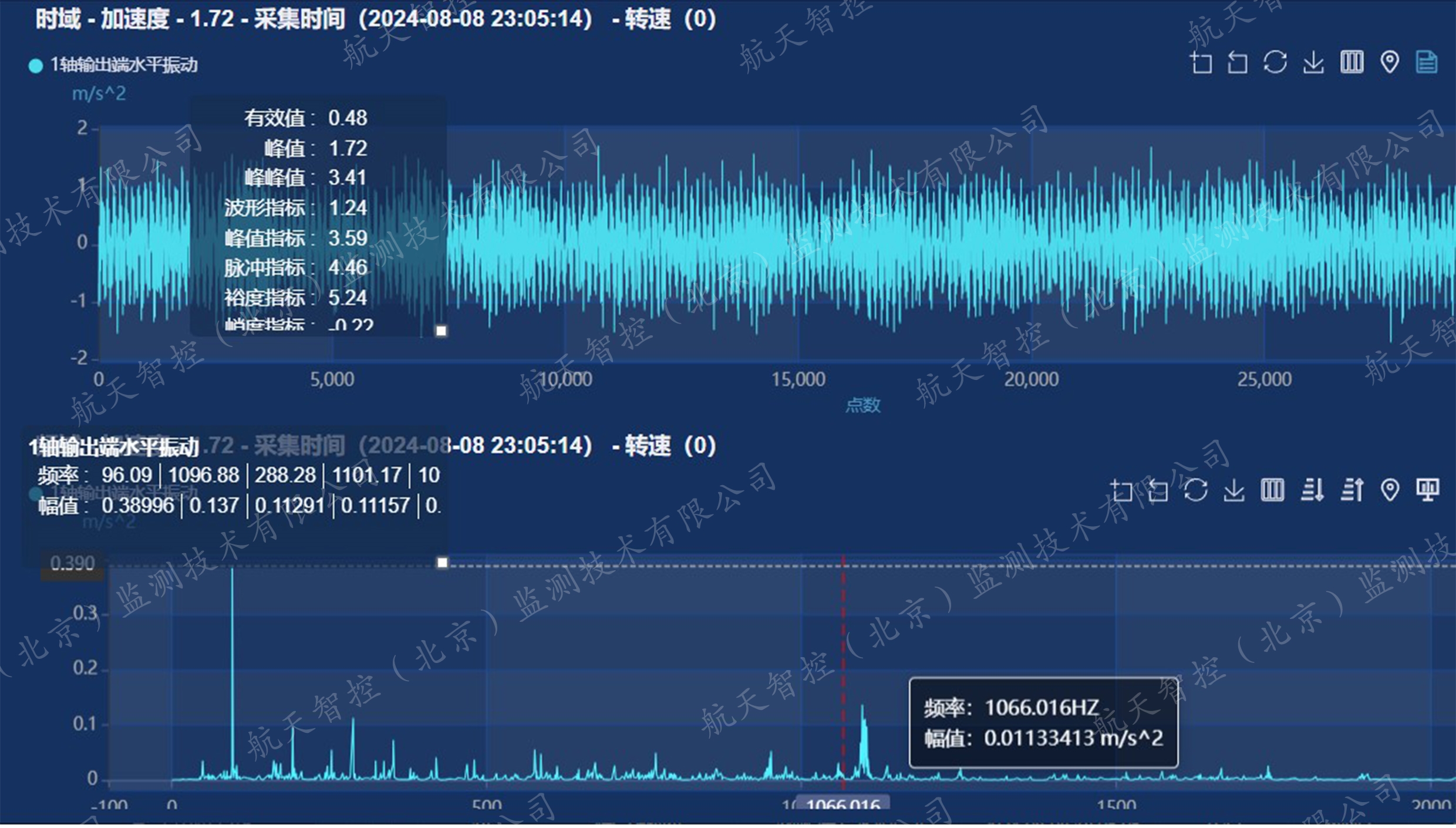Download the spectrum chart as image
The width and height of the screenshot is (1456, 828).
click(x=1234, y=490)
